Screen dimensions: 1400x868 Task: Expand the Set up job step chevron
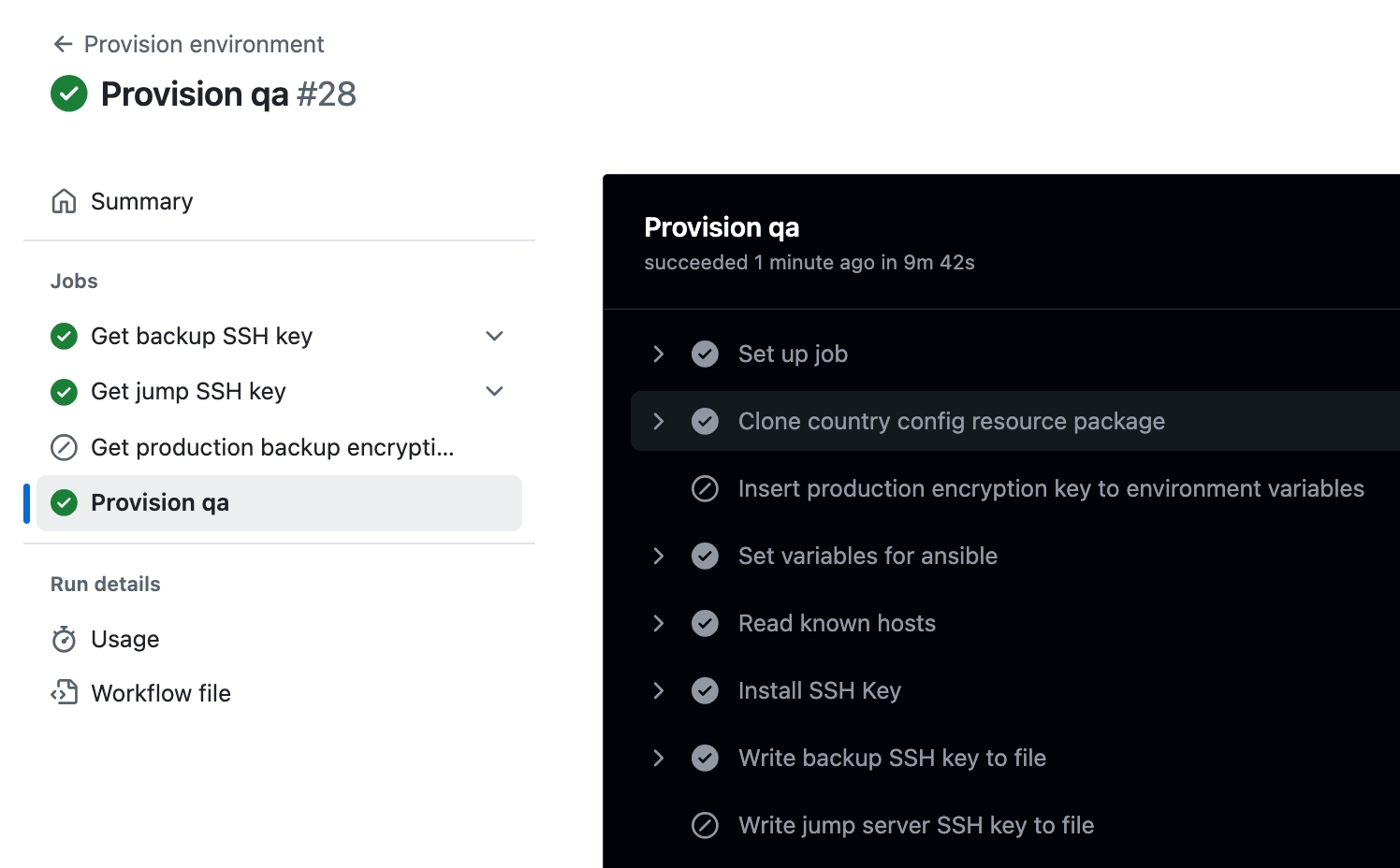coord(659,354)
